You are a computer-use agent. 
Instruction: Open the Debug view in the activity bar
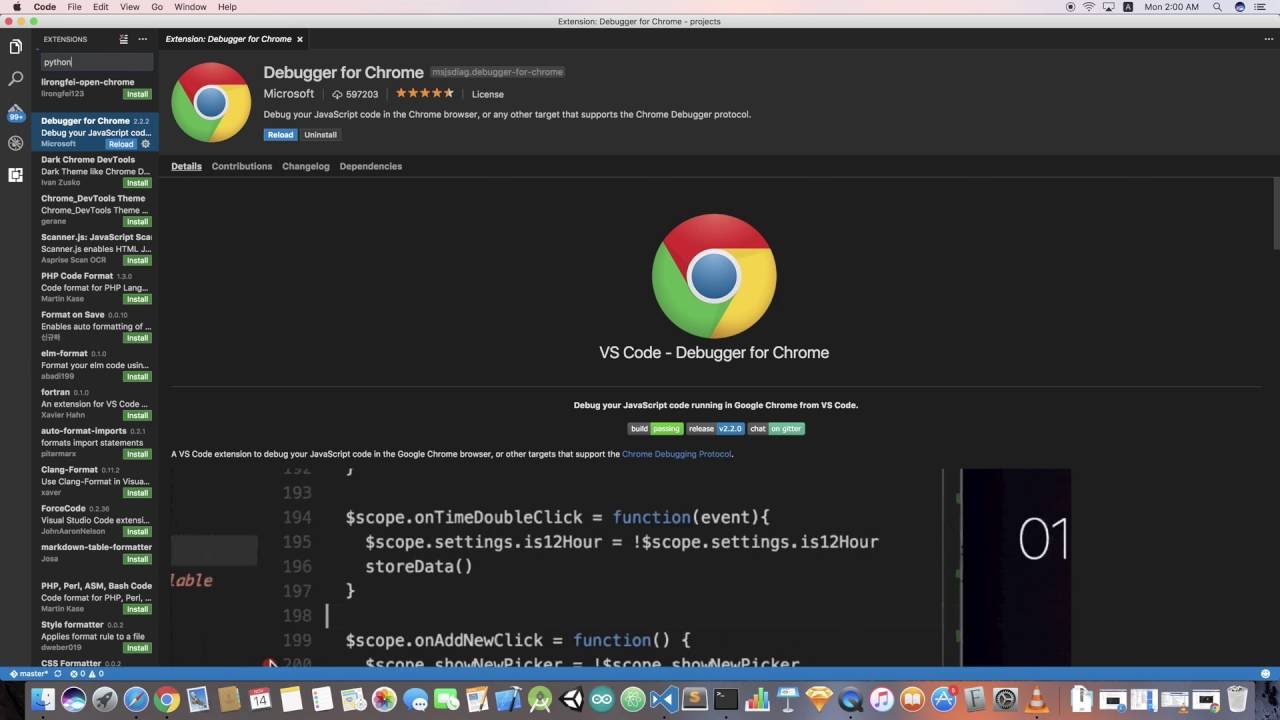tap(15, 143)
